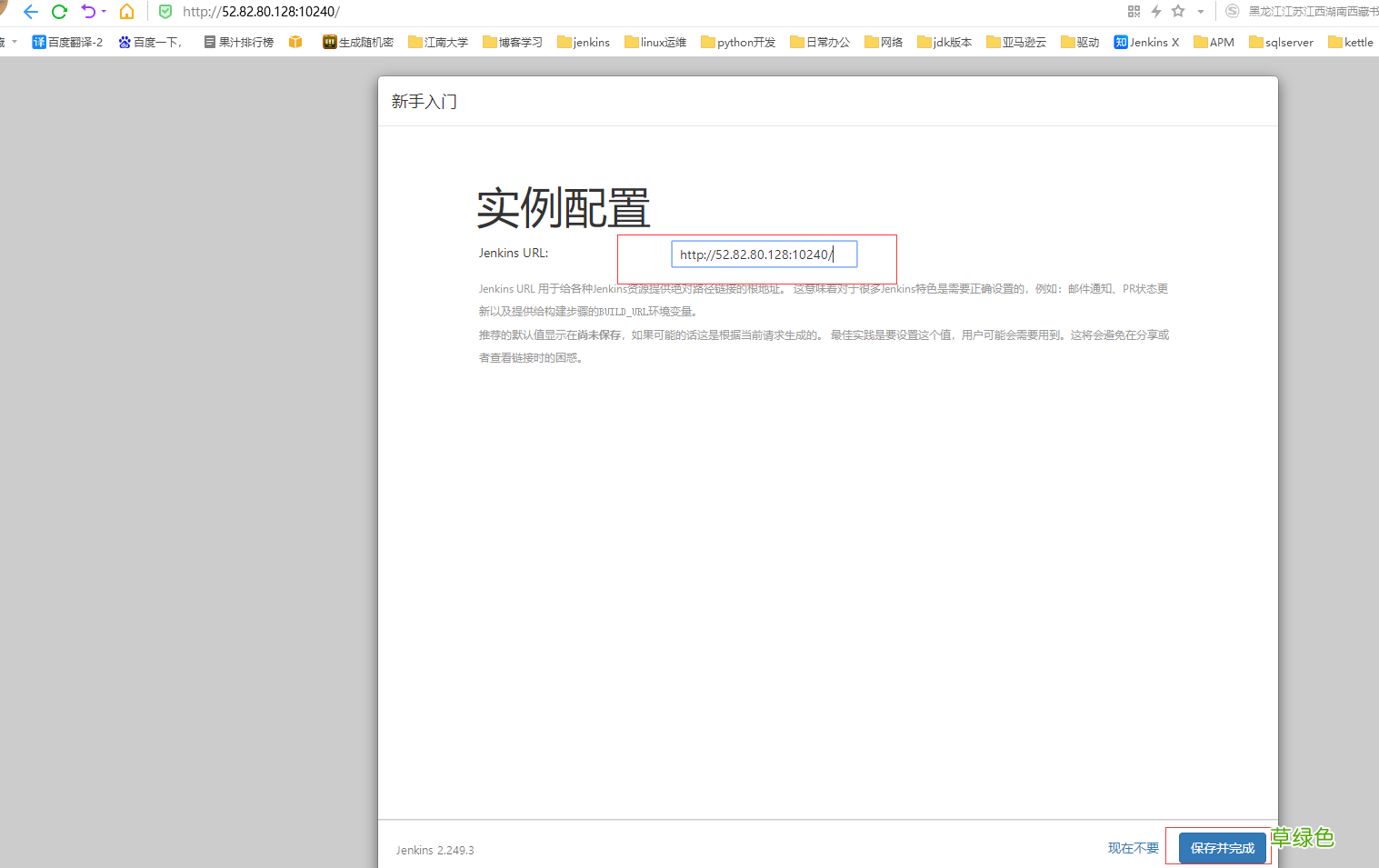Click the QR code icon near address bar
Viewport: 1379px width, 868px height.
click(x=1133, y=12)
